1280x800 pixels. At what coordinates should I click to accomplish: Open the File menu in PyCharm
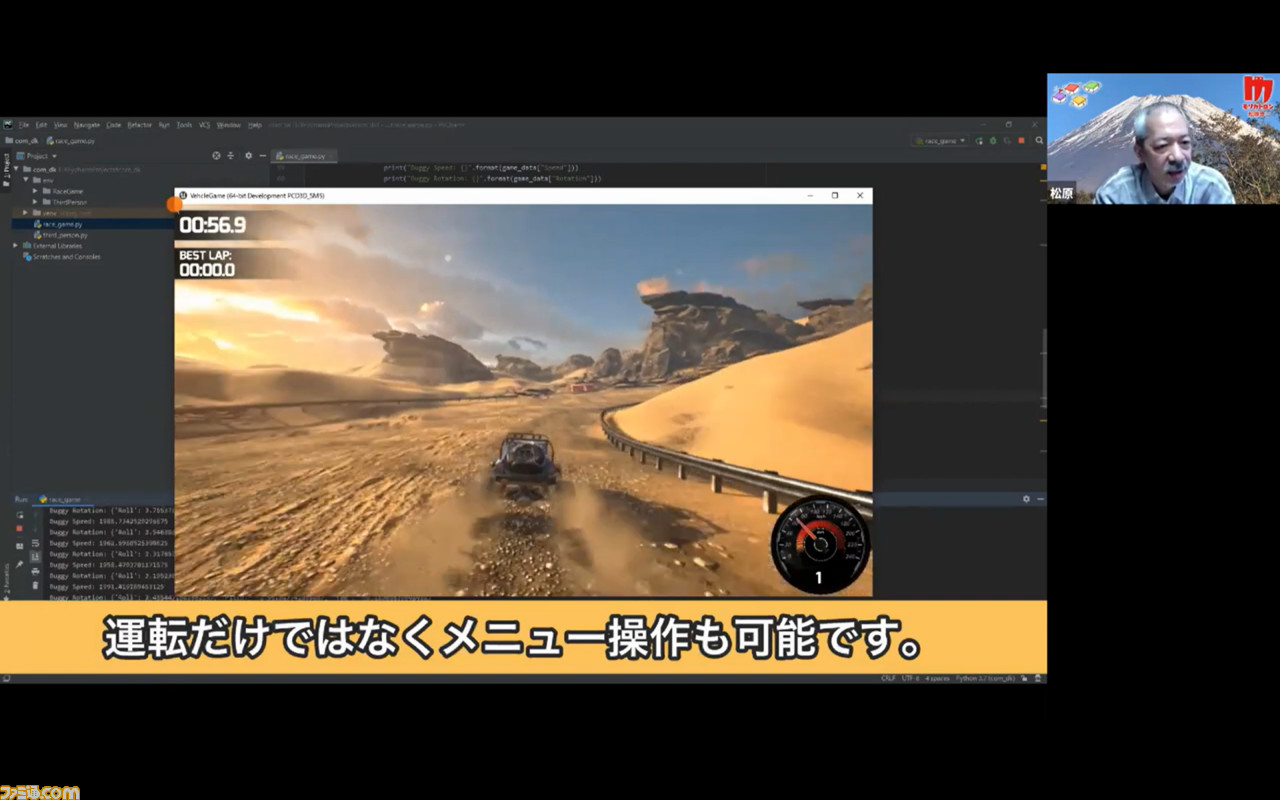24,125
